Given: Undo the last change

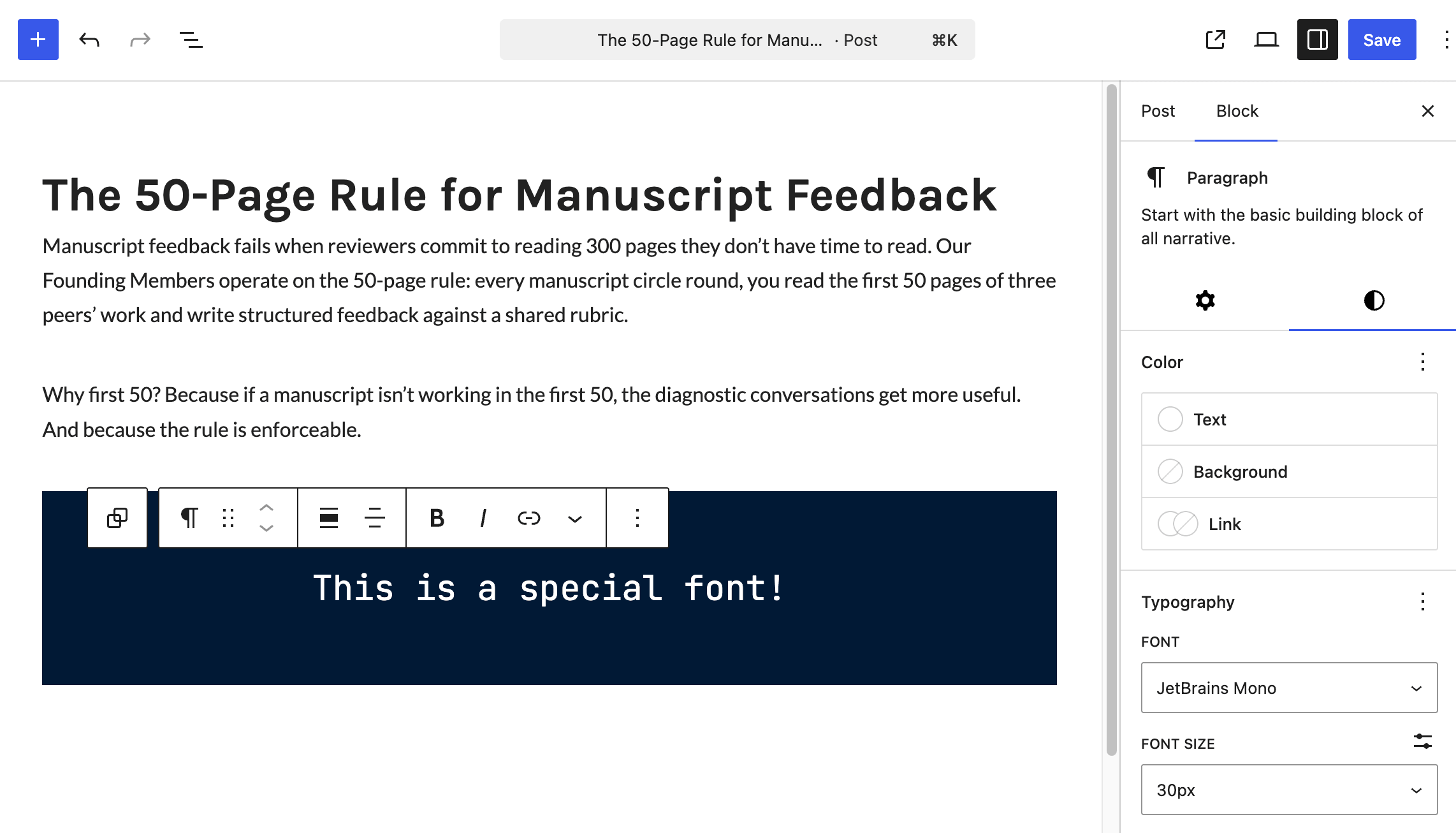Looking at the screenshot, I should [89, 40].
